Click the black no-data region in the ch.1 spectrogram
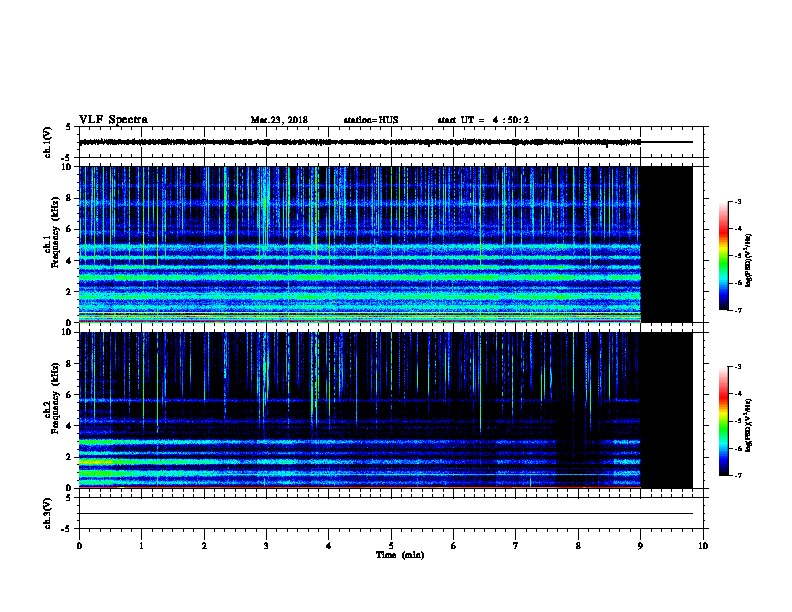The width and height of the screenshot is (792, 612). click(x=667, y=244)
